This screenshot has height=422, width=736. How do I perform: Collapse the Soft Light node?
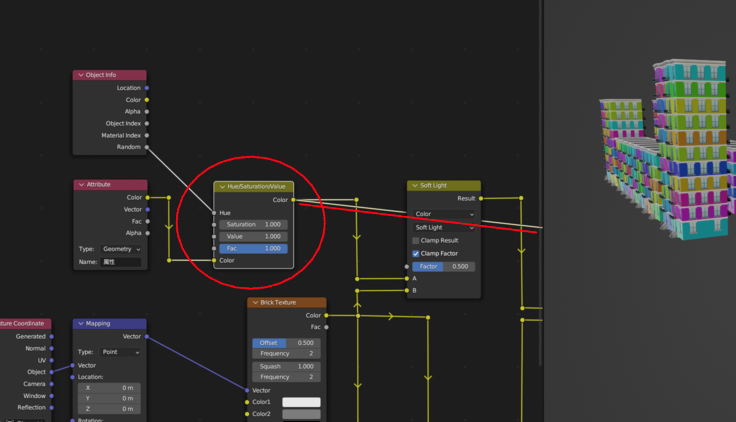(x=415, y=186)
